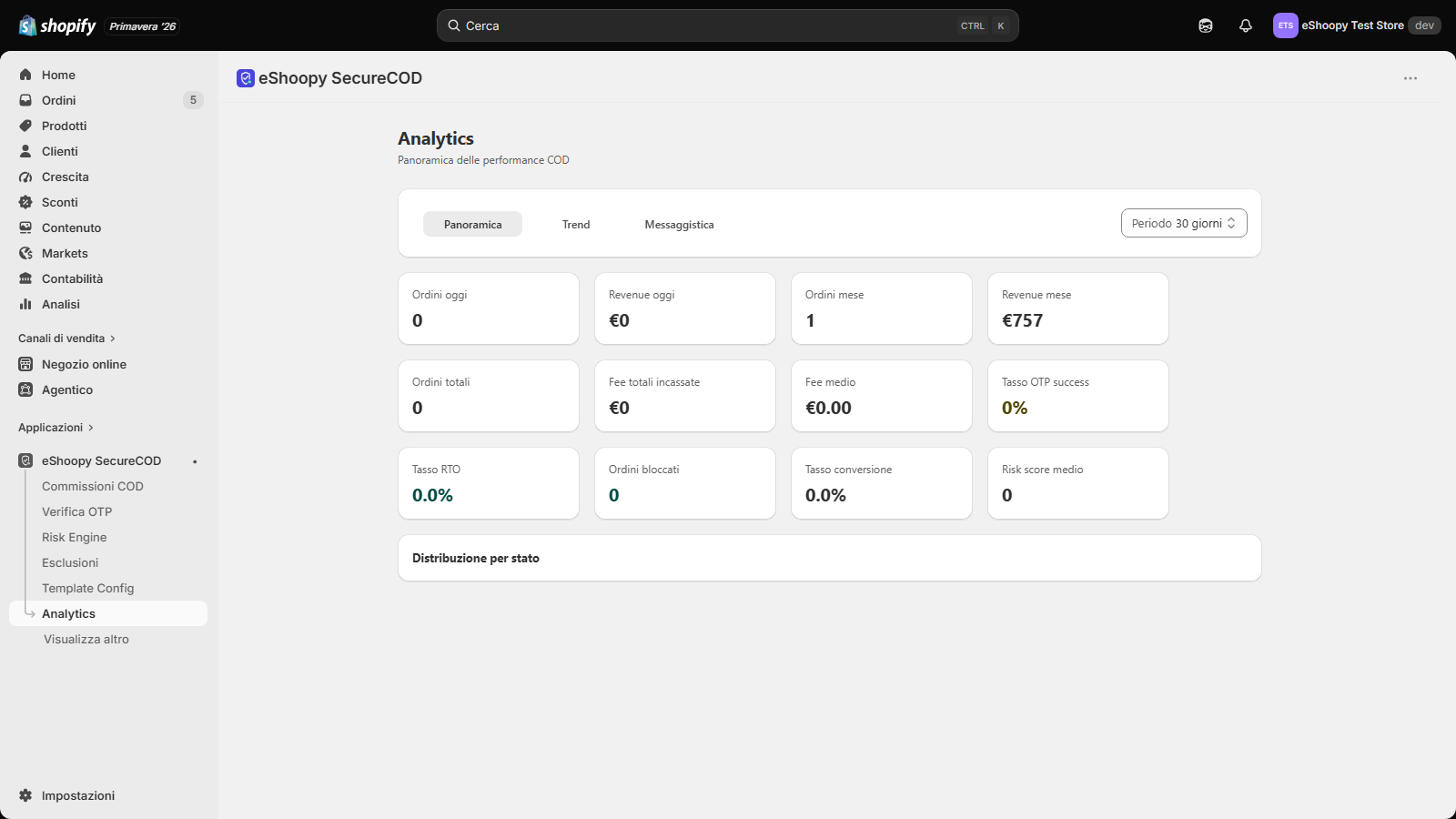
Task: Click Visualizza altro link
Action: (x=86, y=639)
